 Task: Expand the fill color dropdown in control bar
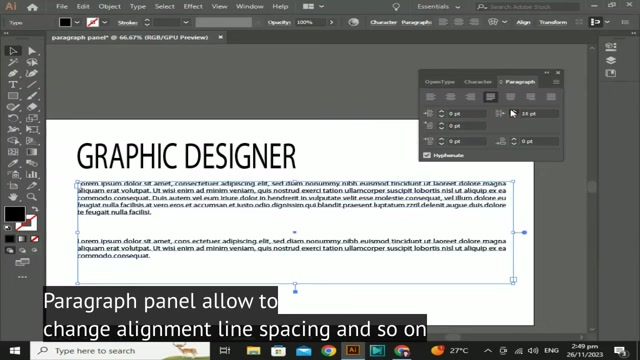(x=77, y=22)
